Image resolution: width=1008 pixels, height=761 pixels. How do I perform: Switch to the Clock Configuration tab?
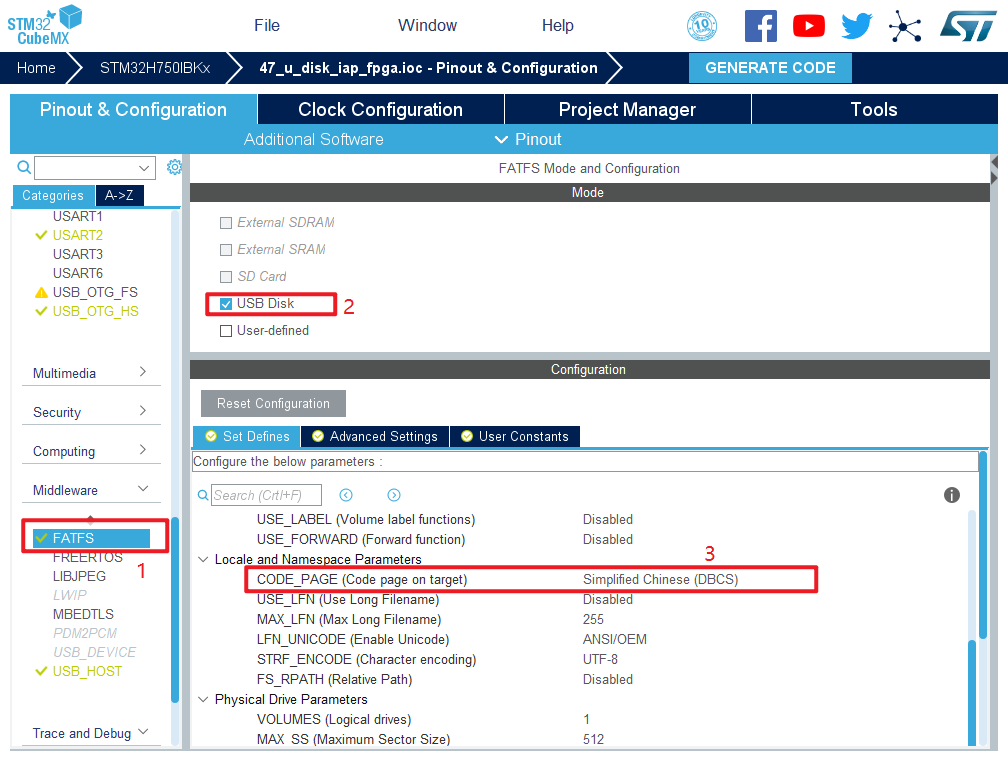380,110
